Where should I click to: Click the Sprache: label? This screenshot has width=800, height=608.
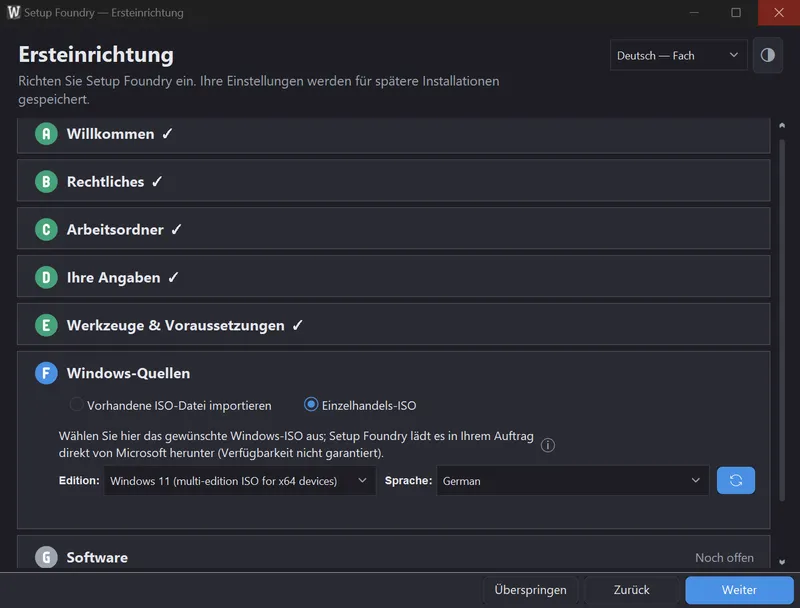point(408,480)
